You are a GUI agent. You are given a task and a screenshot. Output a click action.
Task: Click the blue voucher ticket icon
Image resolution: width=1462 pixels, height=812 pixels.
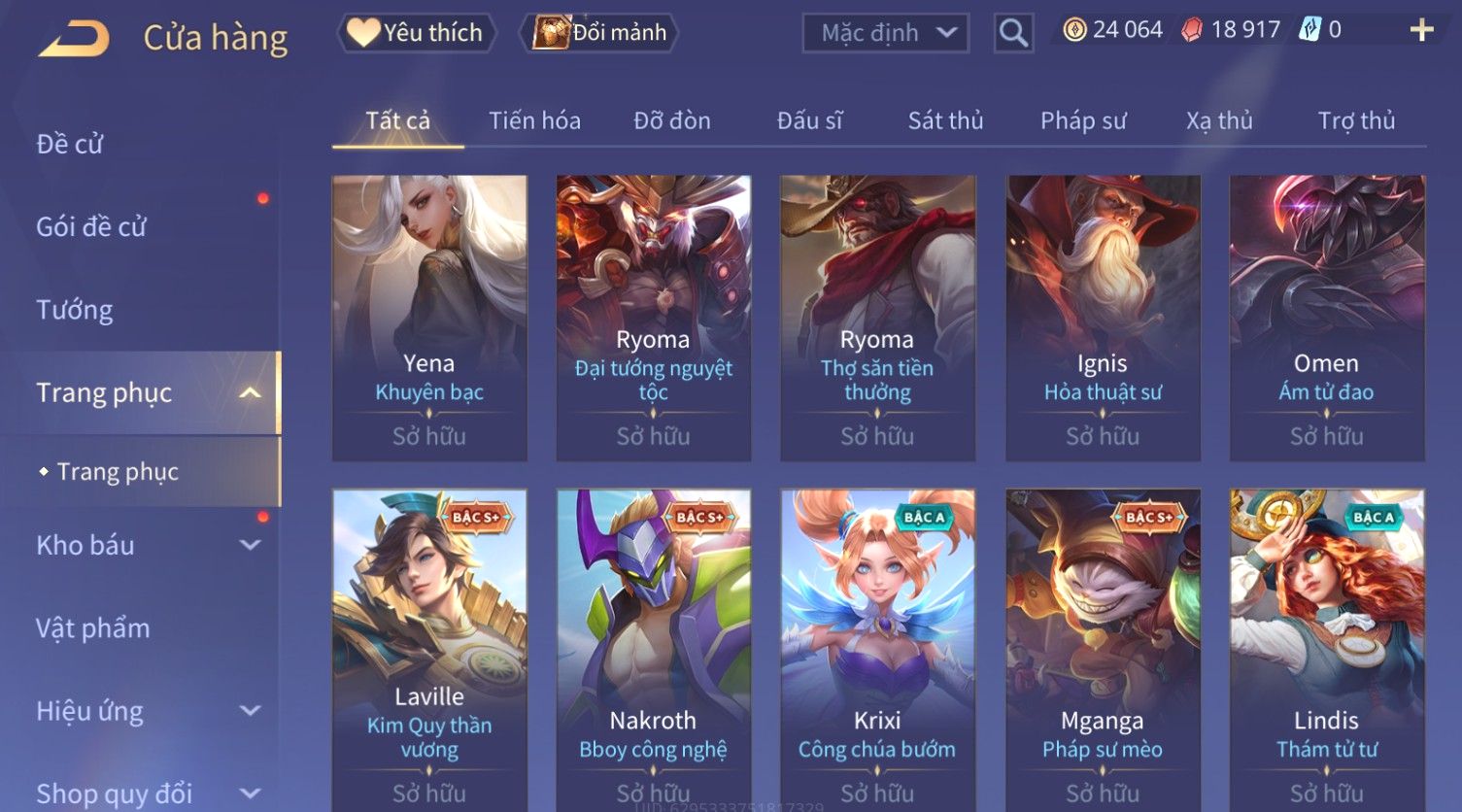[x=1309, y=30]
